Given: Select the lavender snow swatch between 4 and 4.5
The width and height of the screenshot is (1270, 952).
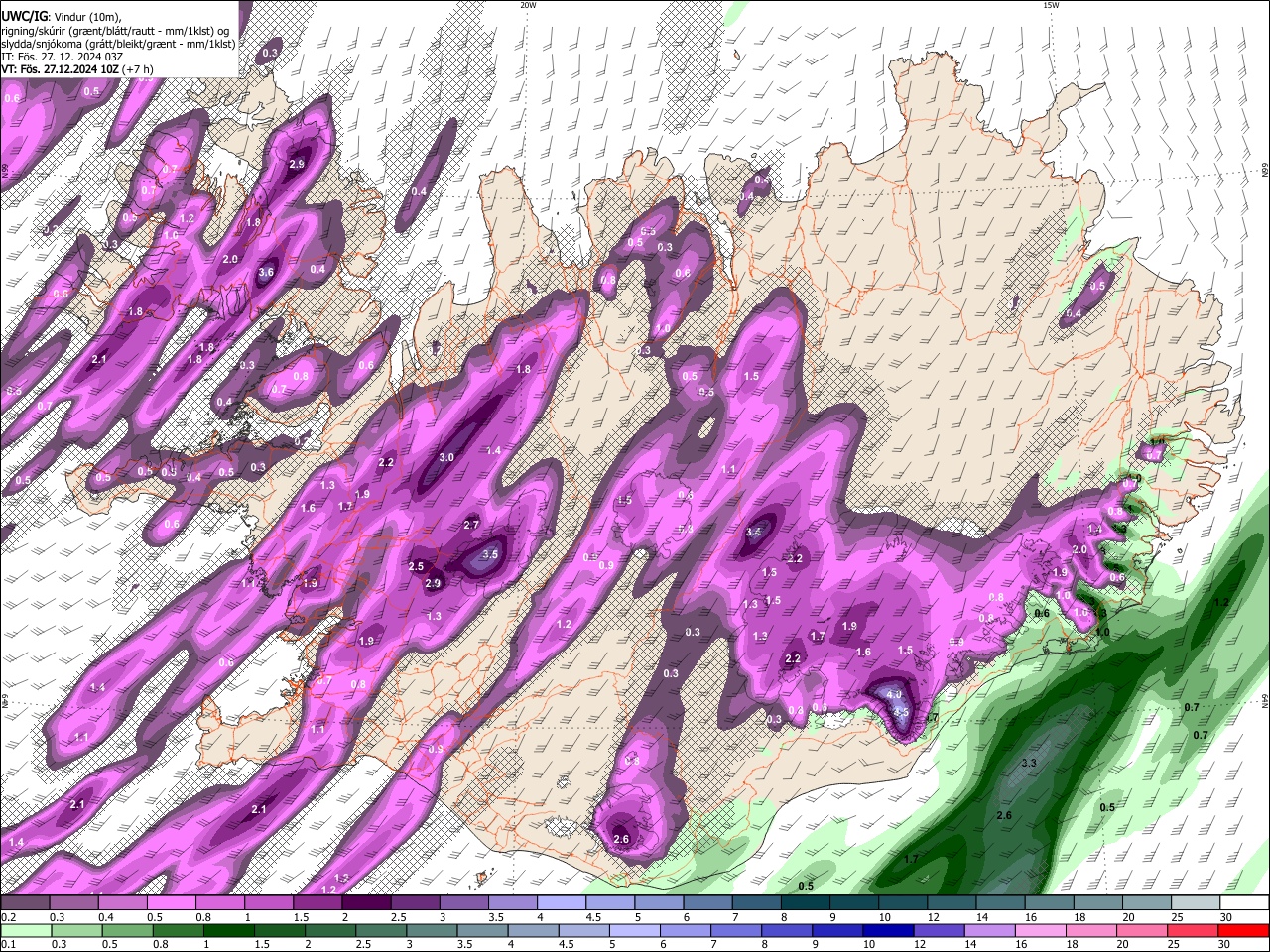Looking at the screenshot, I should pyautogui.click(x=562, y=903).
